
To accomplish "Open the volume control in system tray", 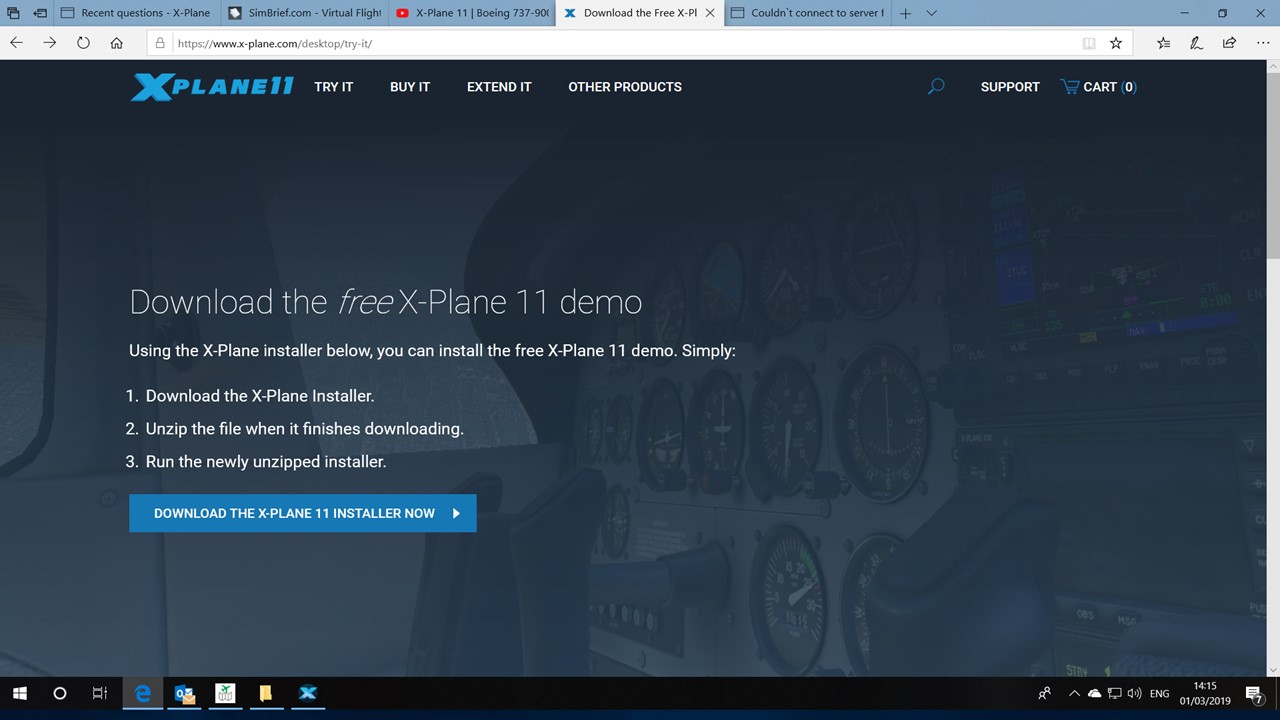I will (1134, 693).
